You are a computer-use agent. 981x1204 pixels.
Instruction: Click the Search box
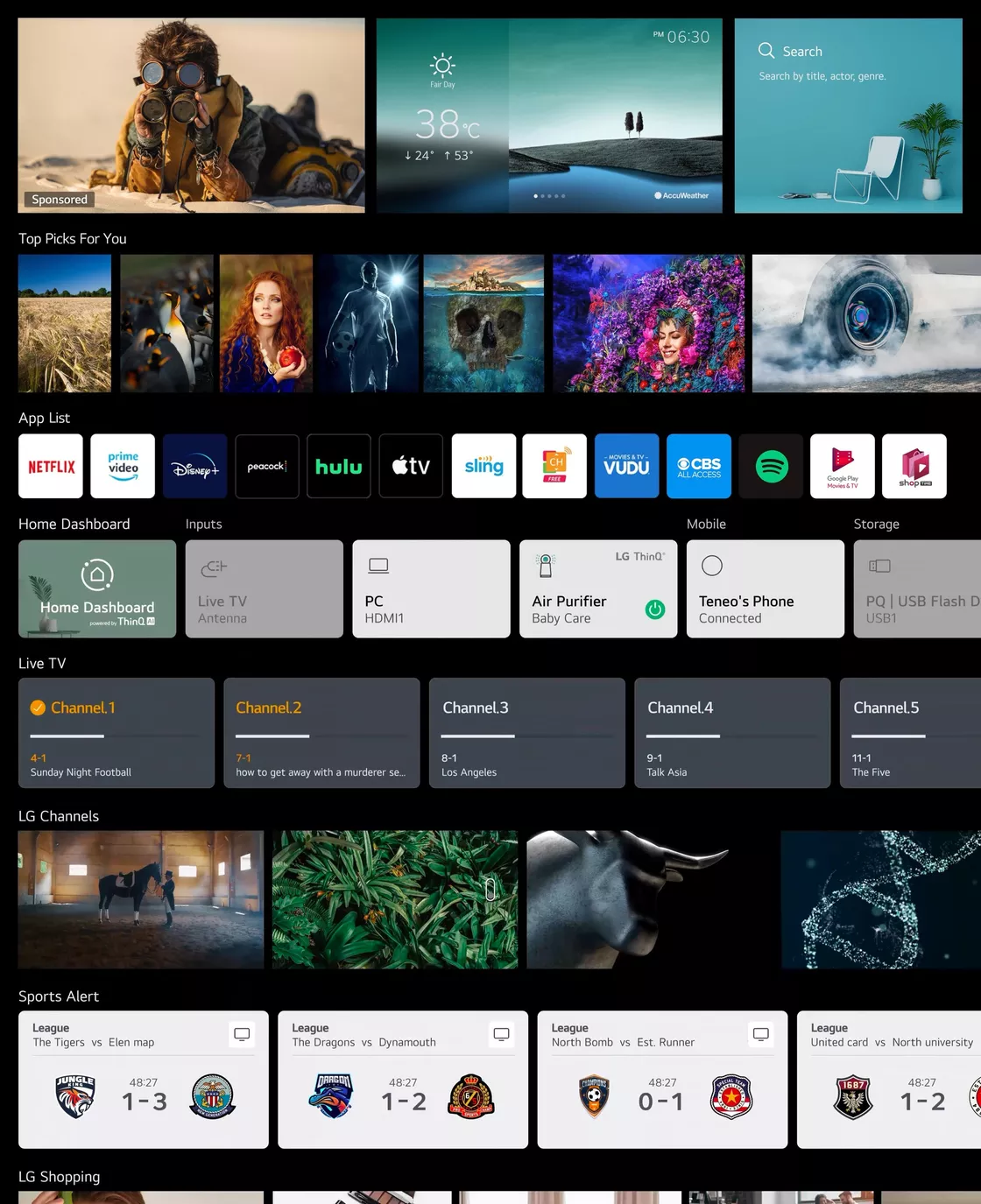pos(848,116)
